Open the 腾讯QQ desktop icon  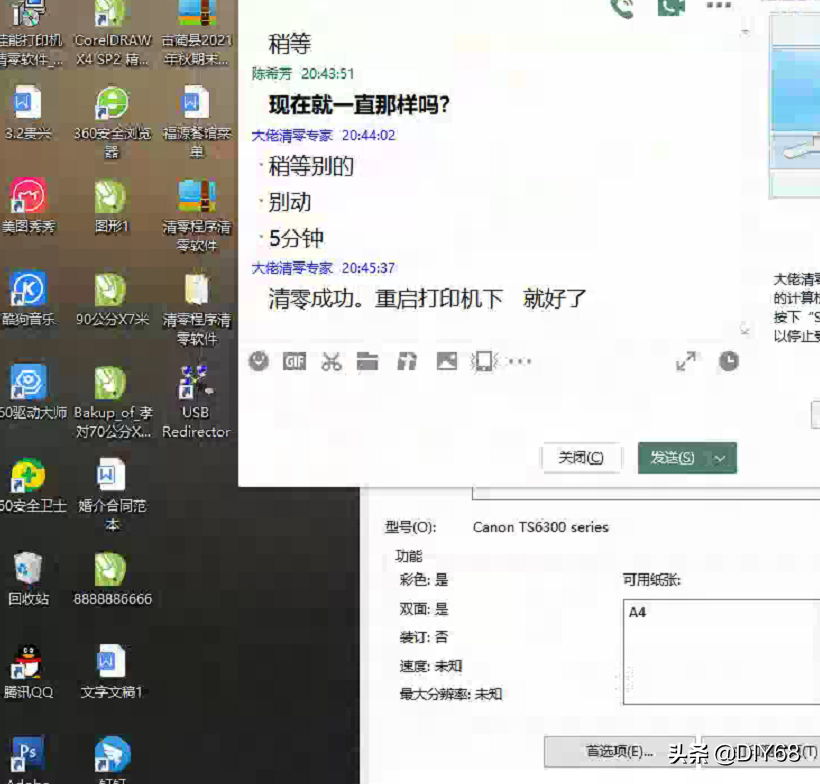[28, 672]
